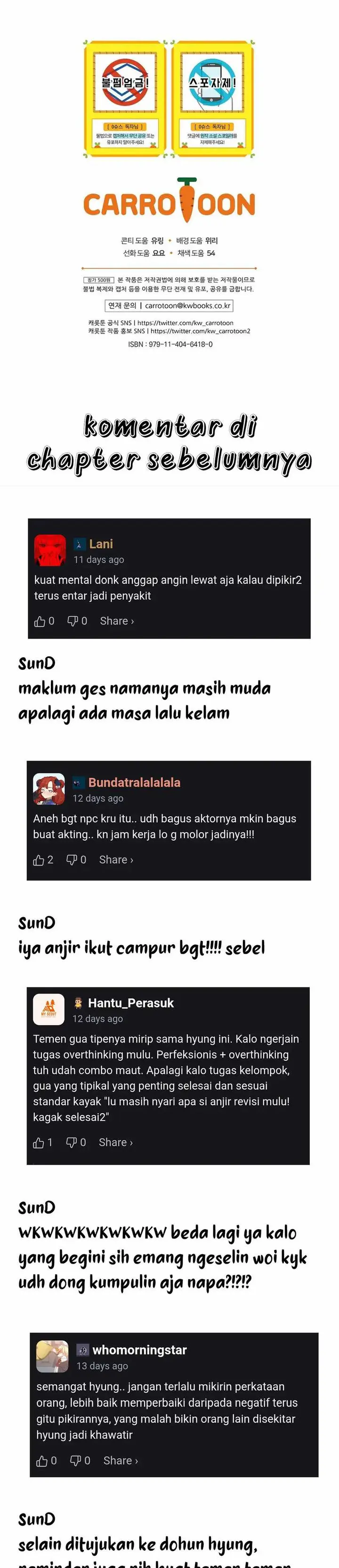This screenshot has width=339, height=1568.
Task: Like Hantu_Perasuk's comment thumbs-up
Action: pos(39,1143)
